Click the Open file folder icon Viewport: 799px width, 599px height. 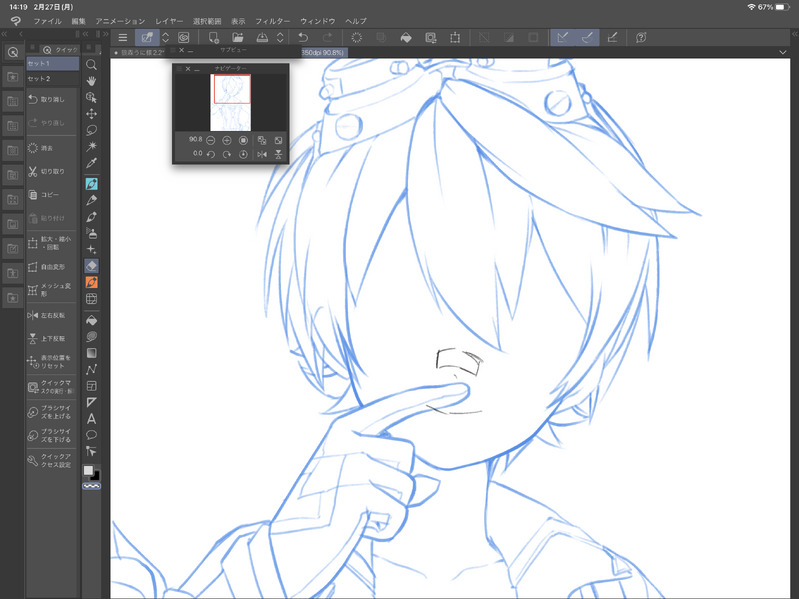237,38
